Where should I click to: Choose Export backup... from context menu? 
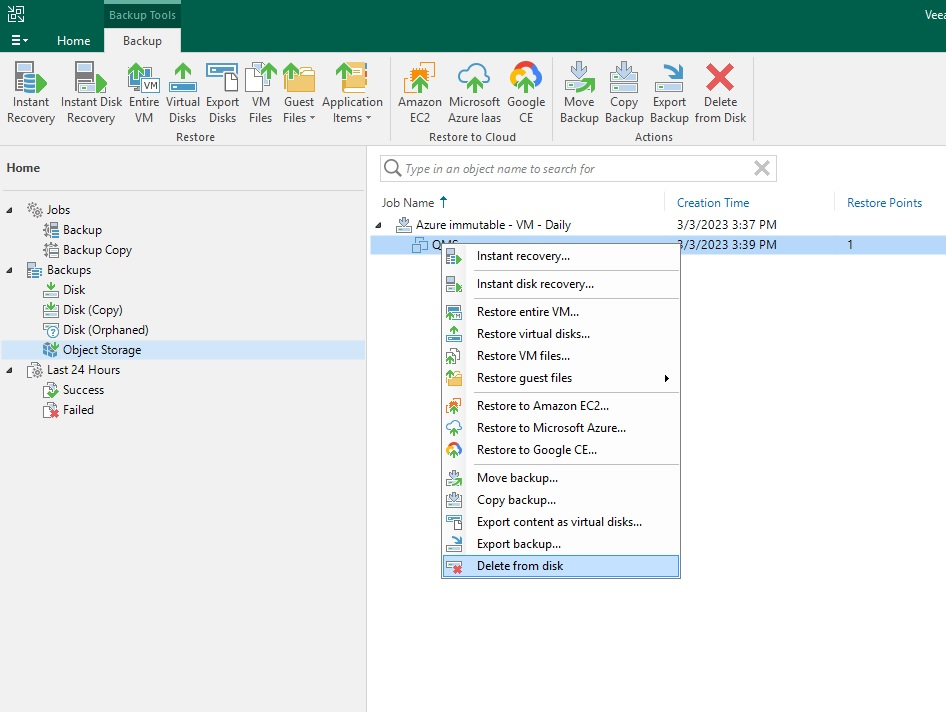pos(561,544)
